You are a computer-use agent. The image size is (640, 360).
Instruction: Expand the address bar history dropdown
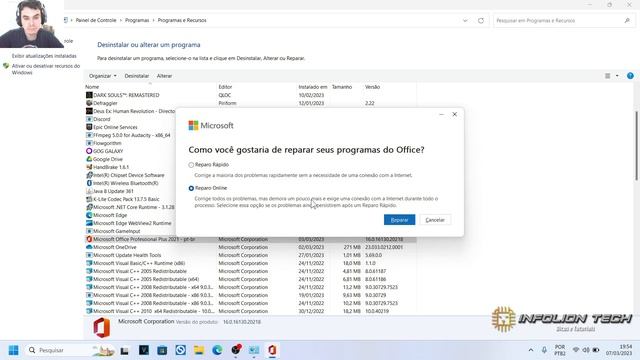[x=465, y=20]
